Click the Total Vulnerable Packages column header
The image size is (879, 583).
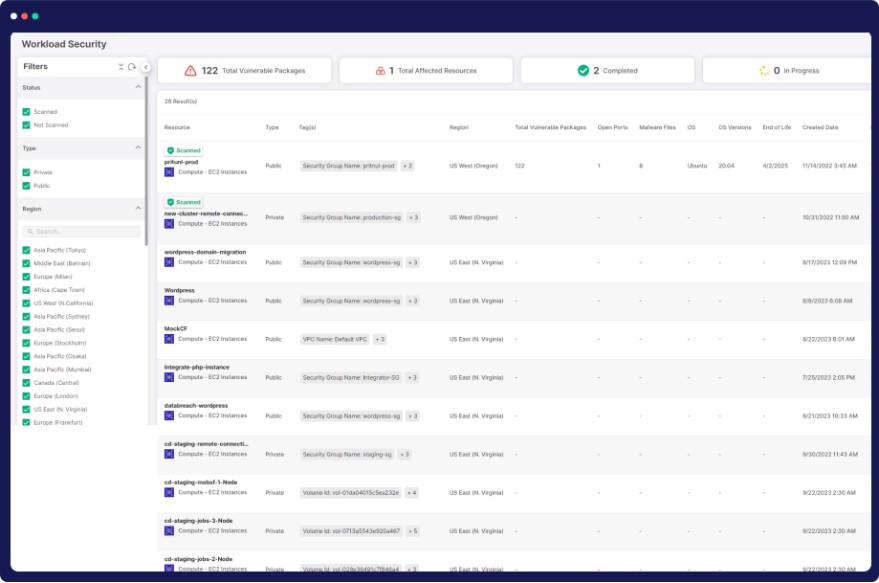pyautogui.click(x=550, y=128)
